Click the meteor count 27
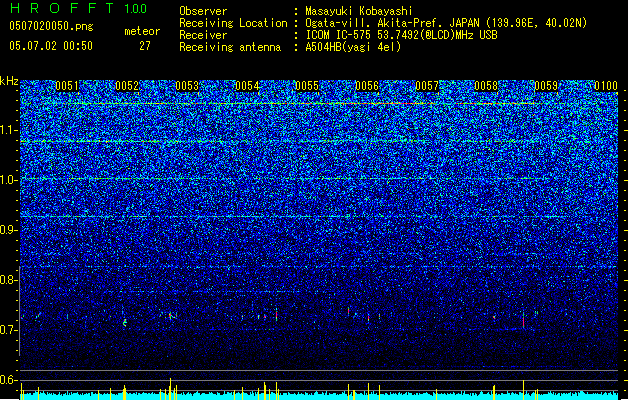The height and width of the screenshot is (400, 629). 145,46
